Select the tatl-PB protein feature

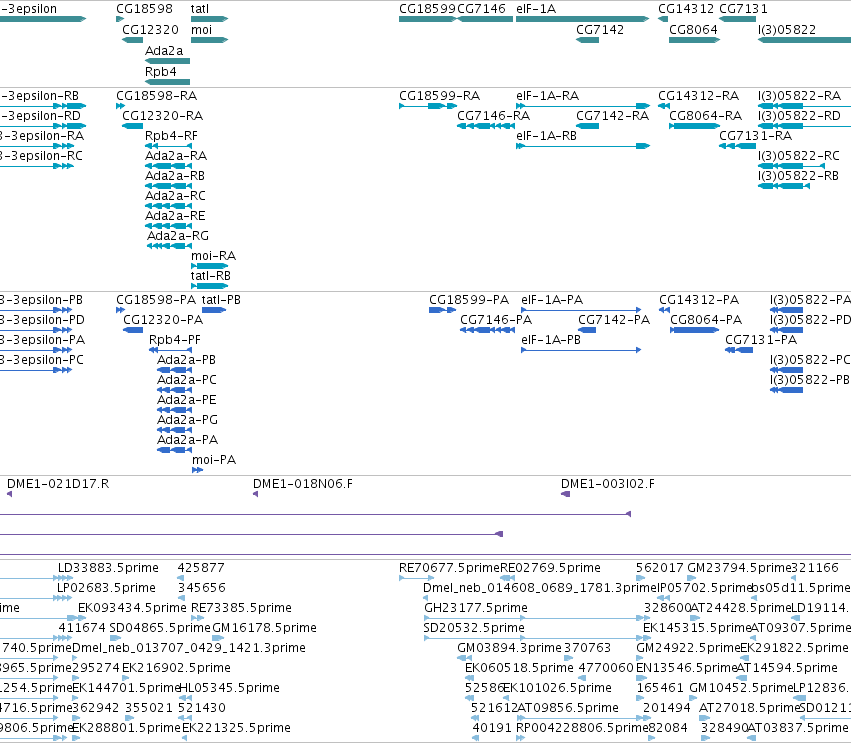click(x=214, y=310)
